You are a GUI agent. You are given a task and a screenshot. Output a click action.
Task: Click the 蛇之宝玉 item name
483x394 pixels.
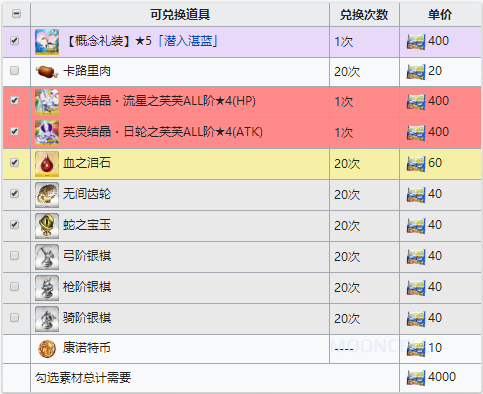click(87, 225)
